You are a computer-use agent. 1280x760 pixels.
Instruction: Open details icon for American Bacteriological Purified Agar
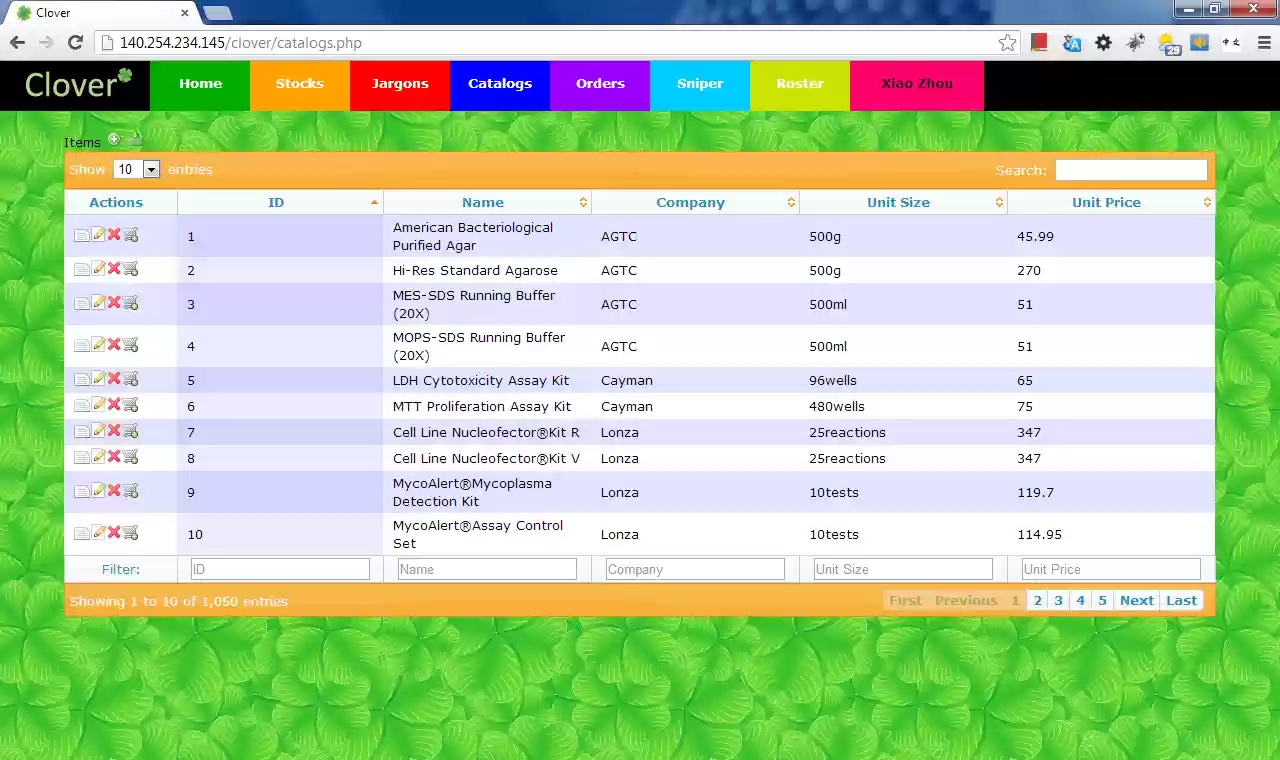click(x=82, y=234)
